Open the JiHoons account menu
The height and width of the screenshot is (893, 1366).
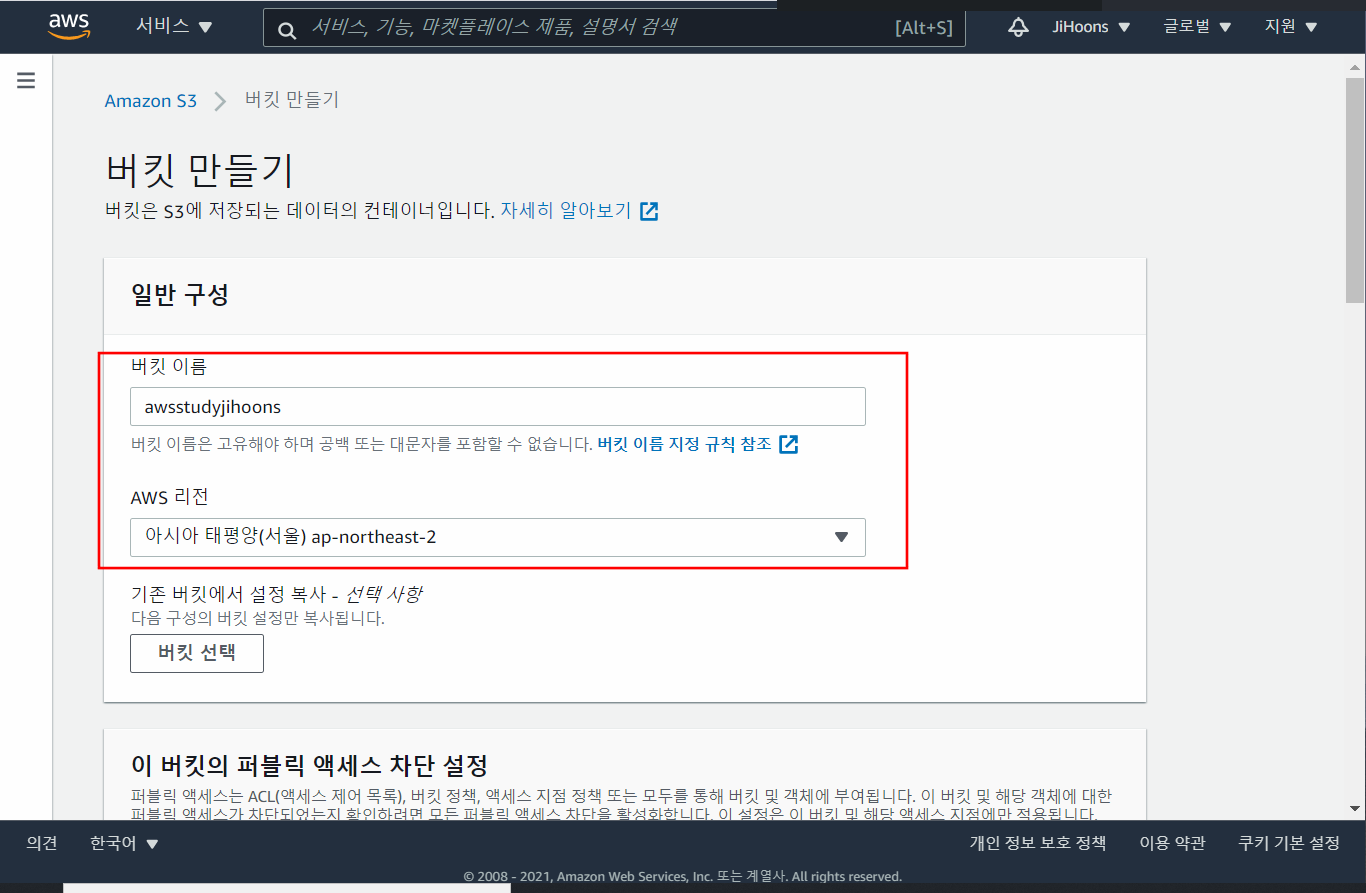[x=1091, y=27]
